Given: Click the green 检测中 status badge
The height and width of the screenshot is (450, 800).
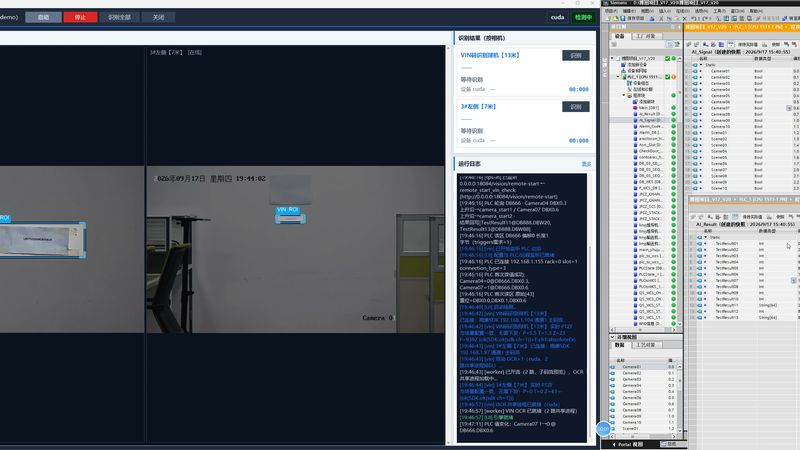Looking at the screenshot, I should coord(583,17).
